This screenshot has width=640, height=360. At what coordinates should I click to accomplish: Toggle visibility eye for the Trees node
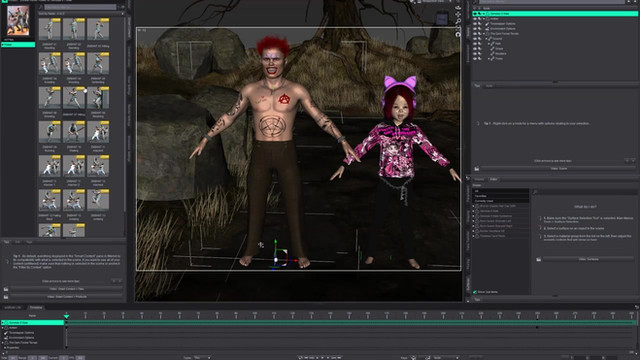475,58
